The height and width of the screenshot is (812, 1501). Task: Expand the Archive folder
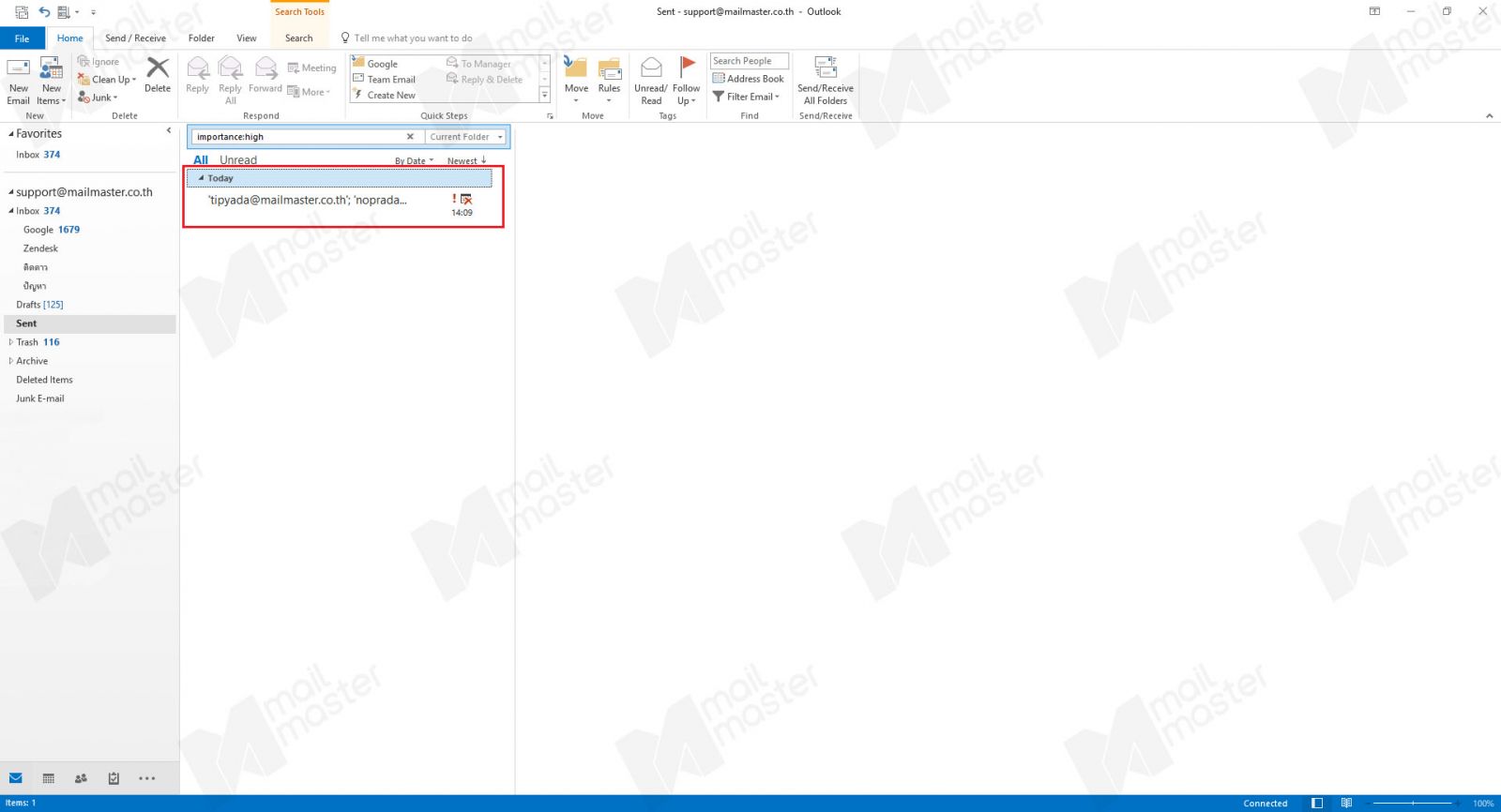point(11,361)
